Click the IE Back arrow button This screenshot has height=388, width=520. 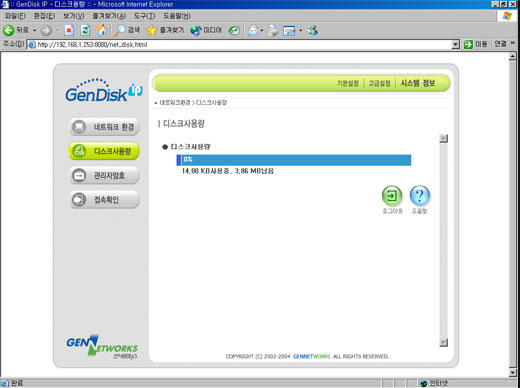click(8, 30)
